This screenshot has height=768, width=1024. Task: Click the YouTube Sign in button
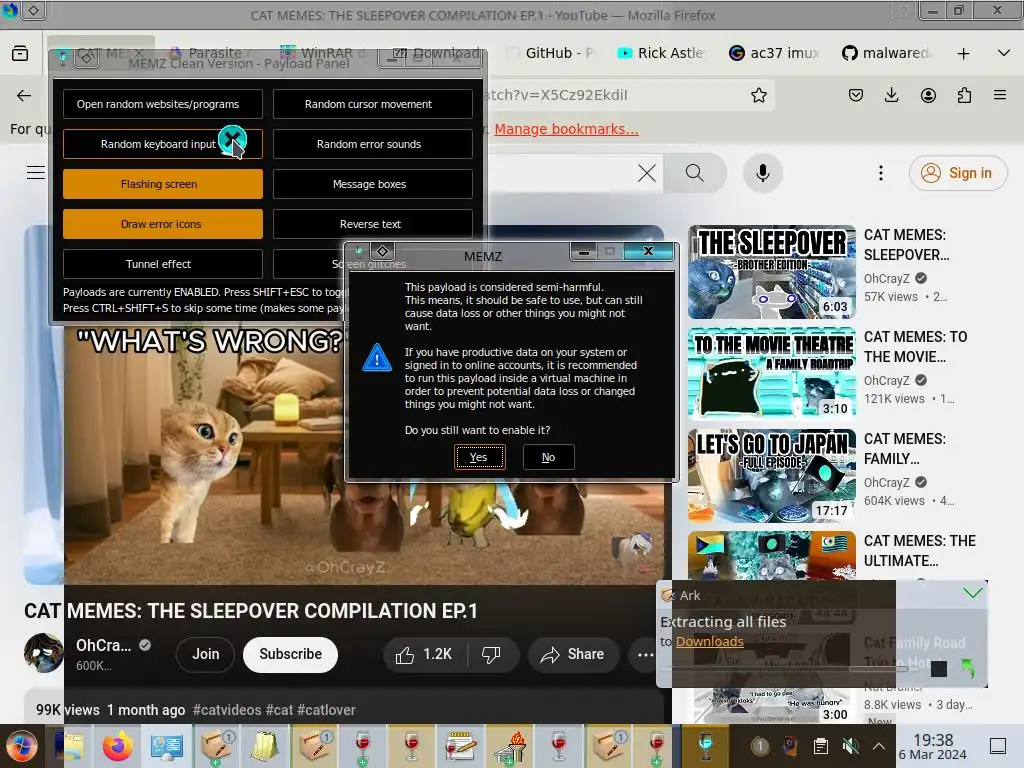pos(957,173)
